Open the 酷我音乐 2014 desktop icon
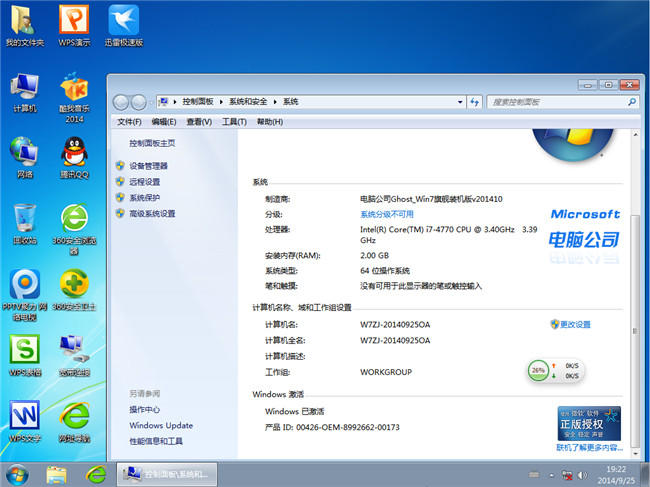The width and height of the screenshot is (650, 487). [x=74, y=97]
